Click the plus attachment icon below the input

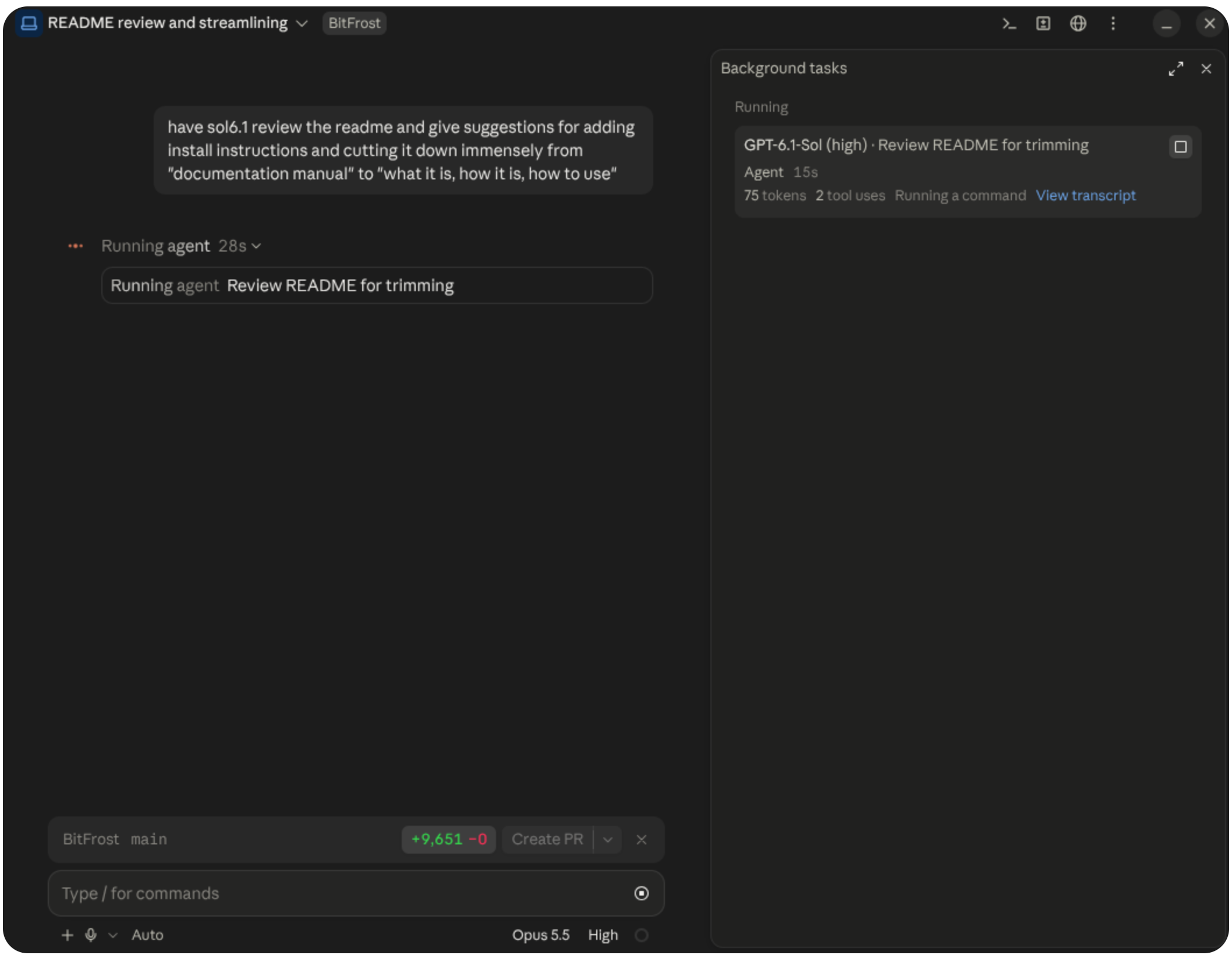coord(68,935)
